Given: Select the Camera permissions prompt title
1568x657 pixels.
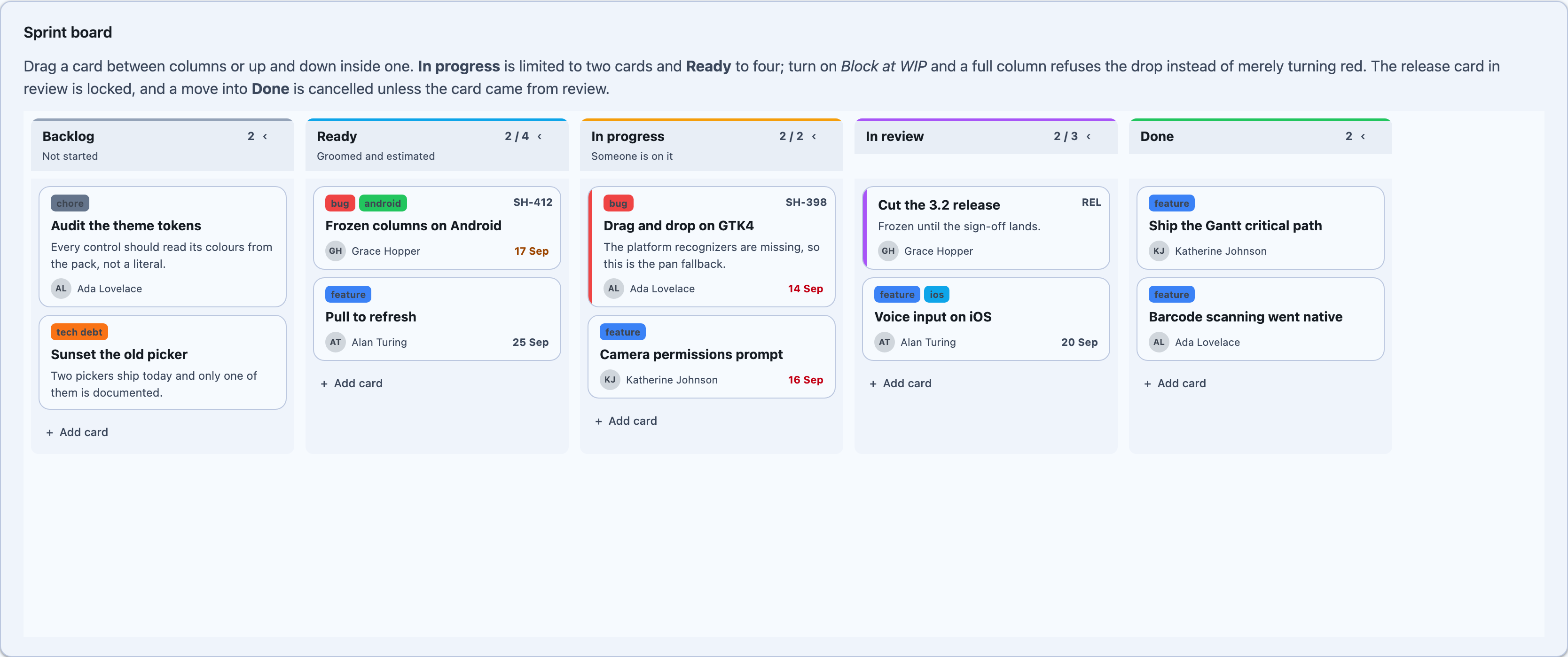Looking at the screenshot, I should tap(691, 355).
